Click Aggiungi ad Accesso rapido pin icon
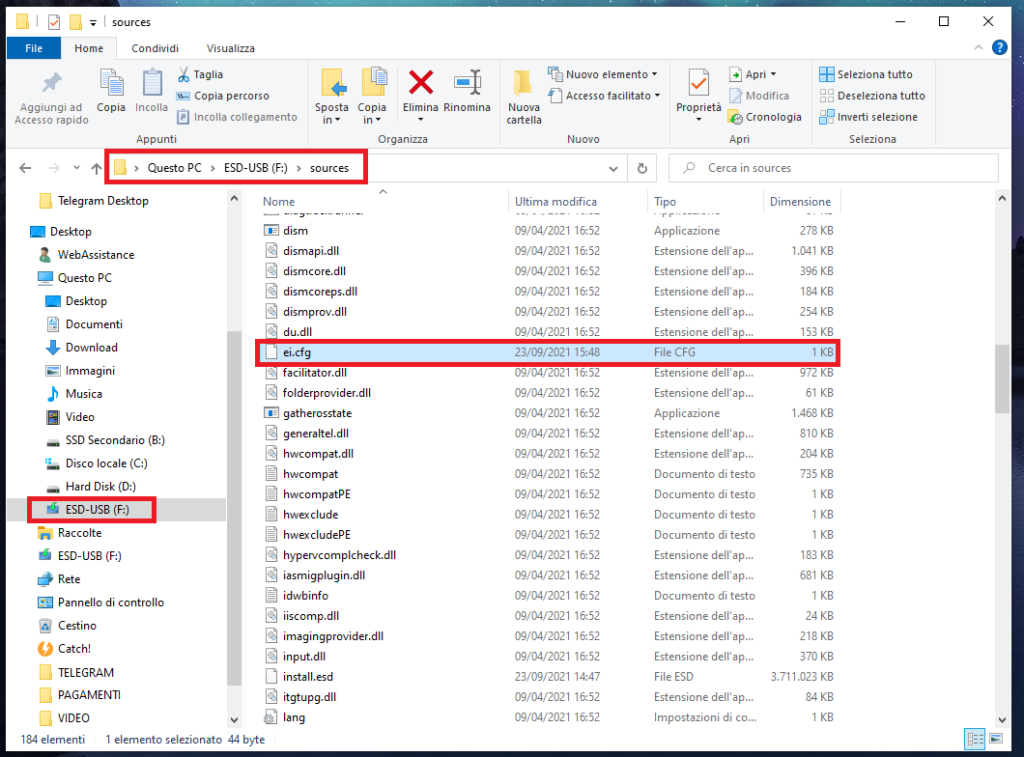Viewport: 1024px width, 757px height. [x=51, y=83]
